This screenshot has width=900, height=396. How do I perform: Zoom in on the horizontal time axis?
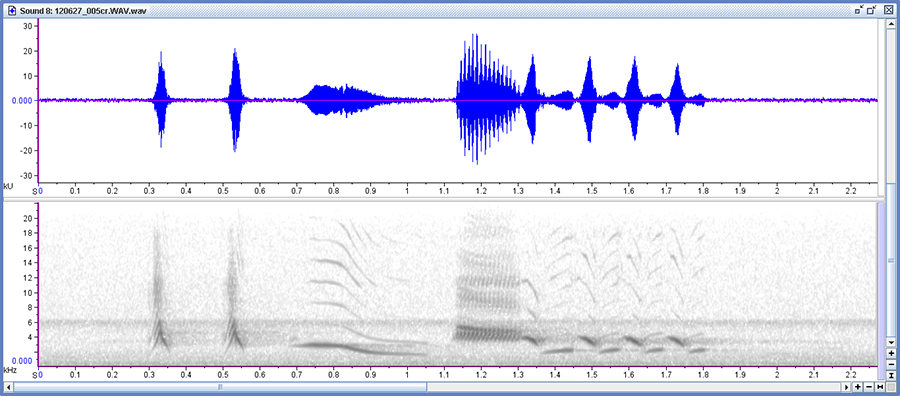tap(858, 387)
